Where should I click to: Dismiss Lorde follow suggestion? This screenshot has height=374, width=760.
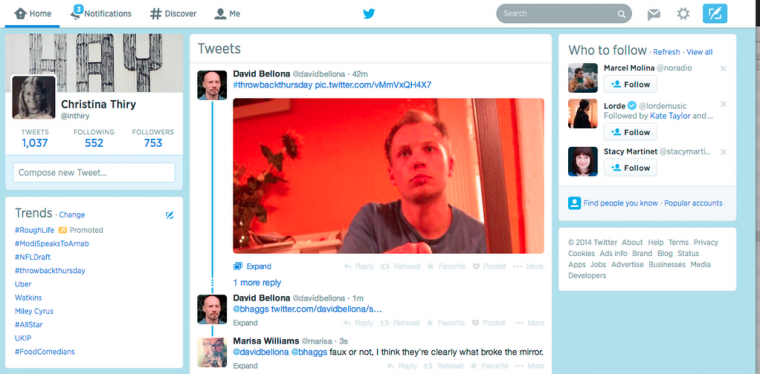723,104
